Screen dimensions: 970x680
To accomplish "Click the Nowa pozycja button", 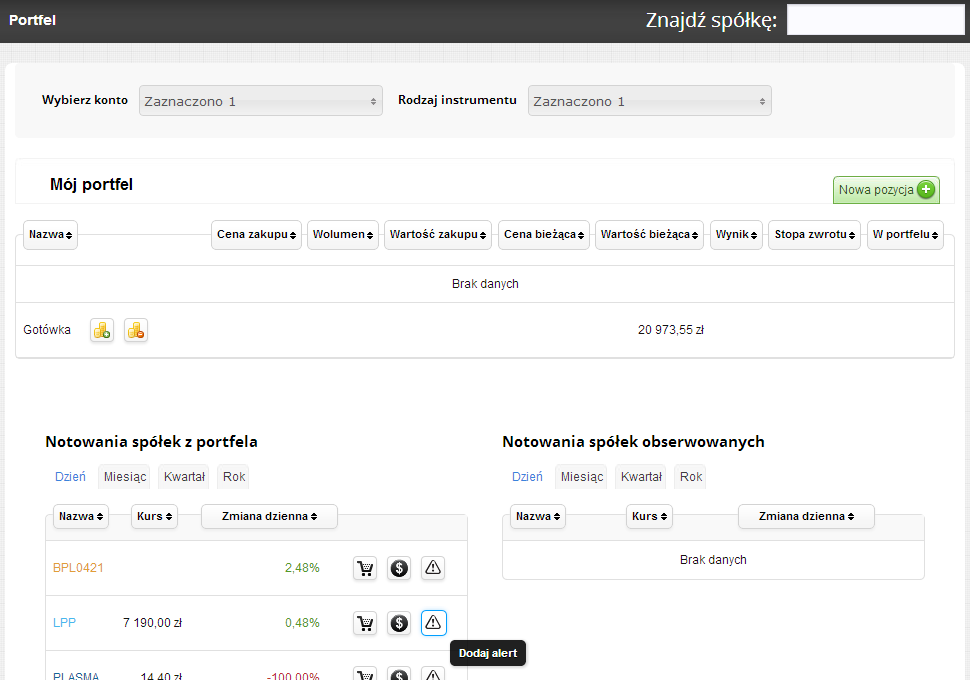I will pyautogui.click(x=886, y=190).
